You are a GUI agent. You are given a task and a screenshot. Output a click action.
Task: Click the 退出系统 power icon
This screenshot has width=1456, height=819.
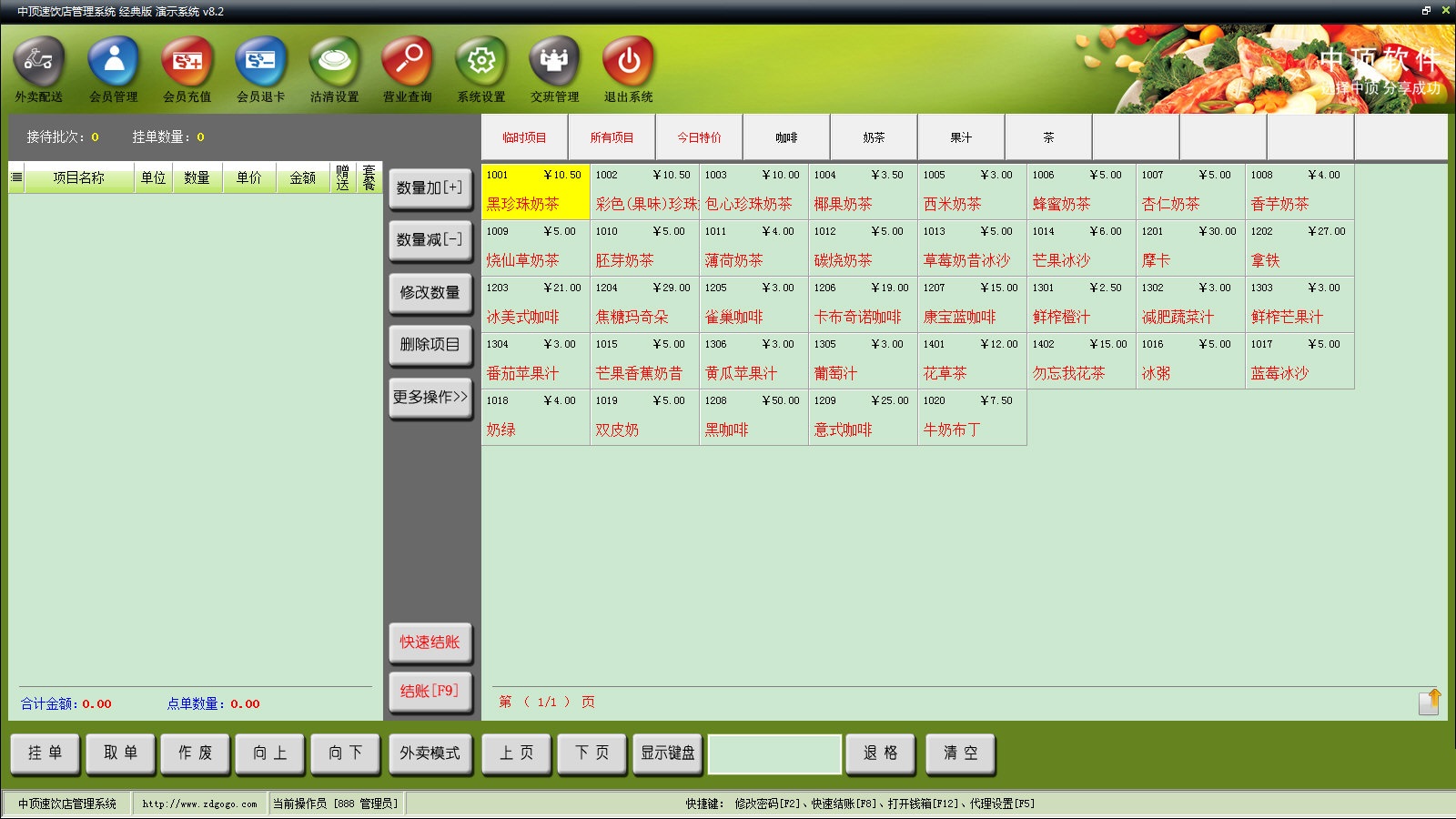628,62
